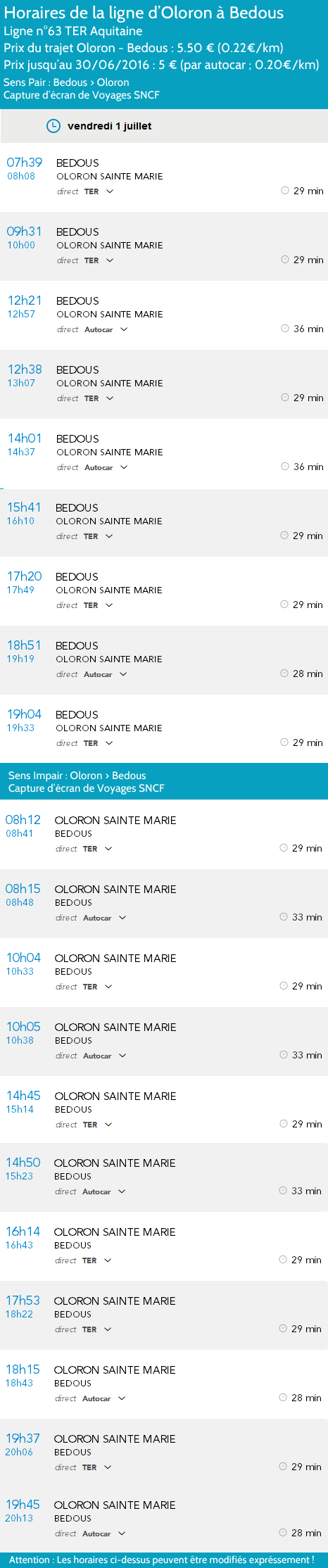Viewport: 328px width, 1568px height.
Task: Expand the 18h15 Autocar trip chevron
Action: pos(122,1398)
